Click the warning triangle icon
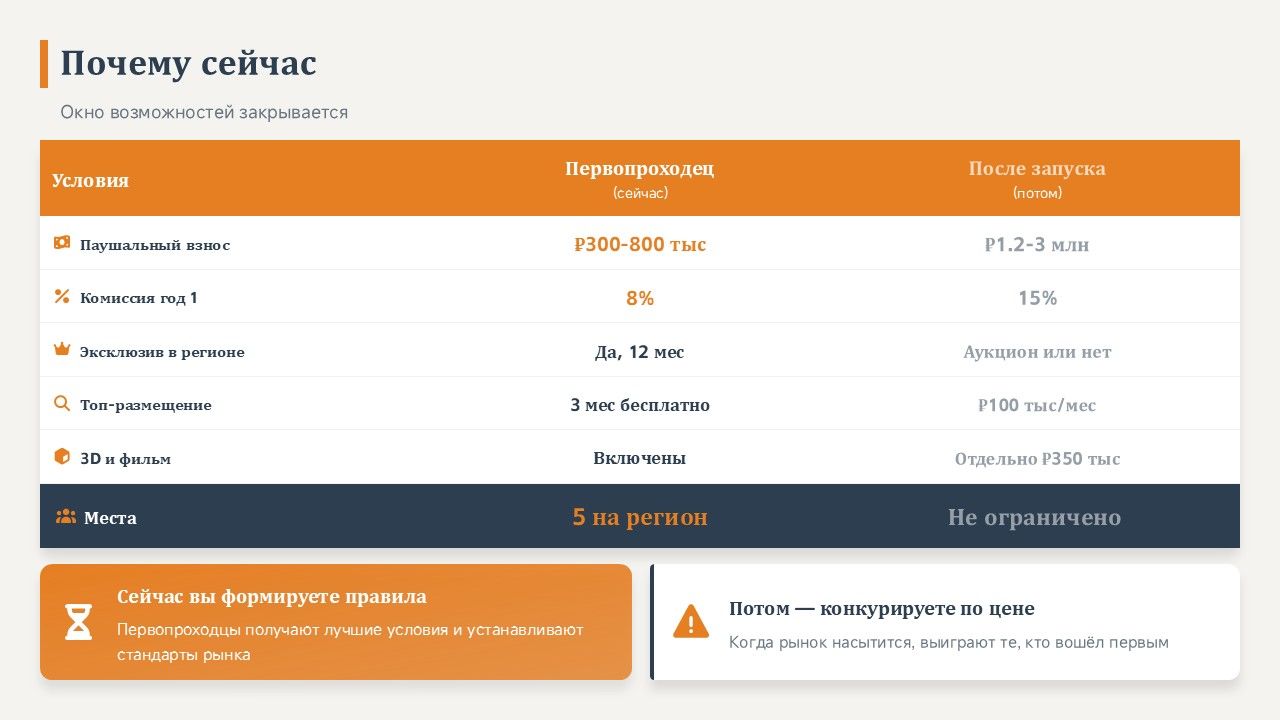1280x720 pixels. 691,622
